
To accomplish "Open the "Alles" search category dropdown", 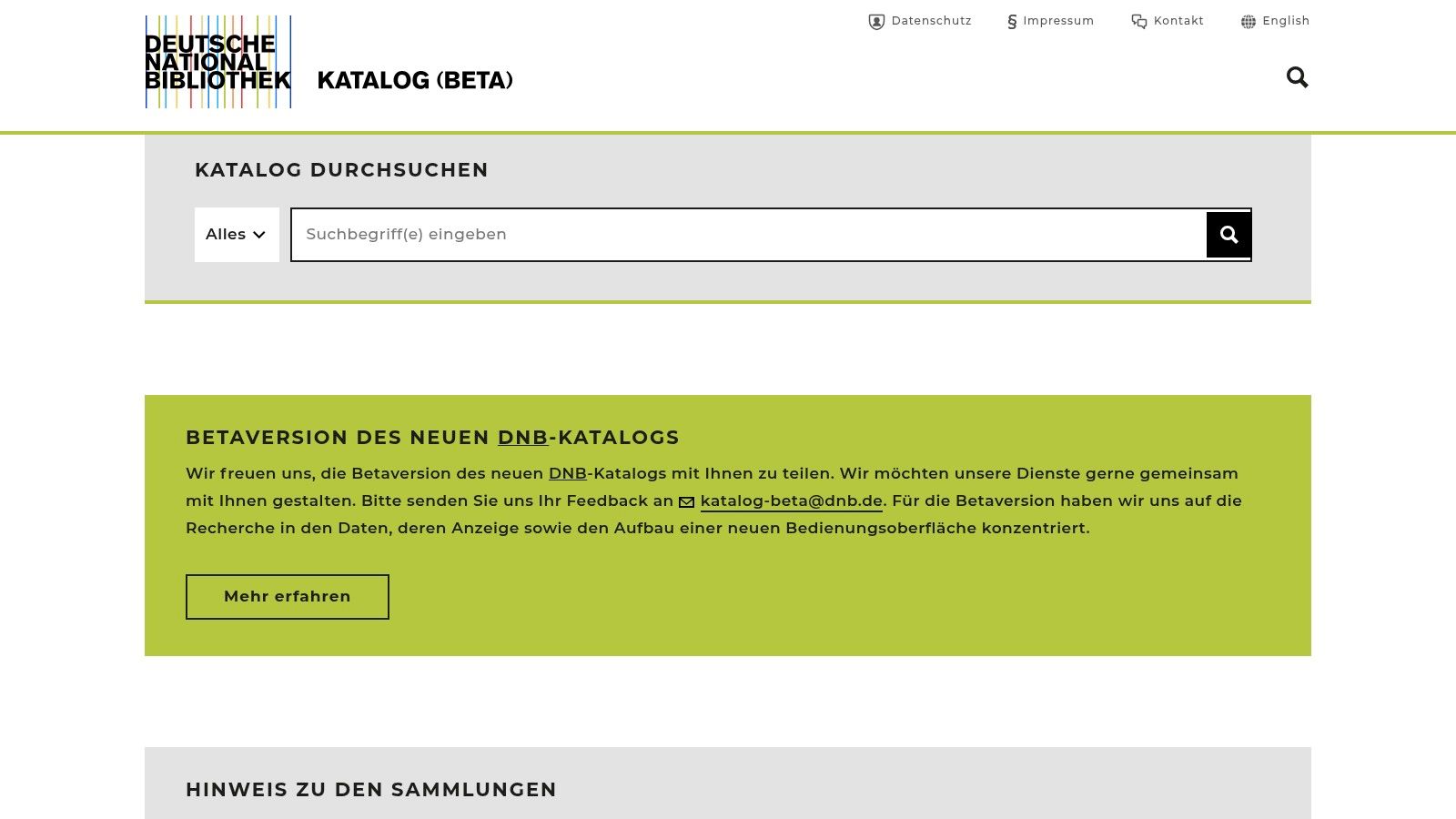I will tap(236, 234).
